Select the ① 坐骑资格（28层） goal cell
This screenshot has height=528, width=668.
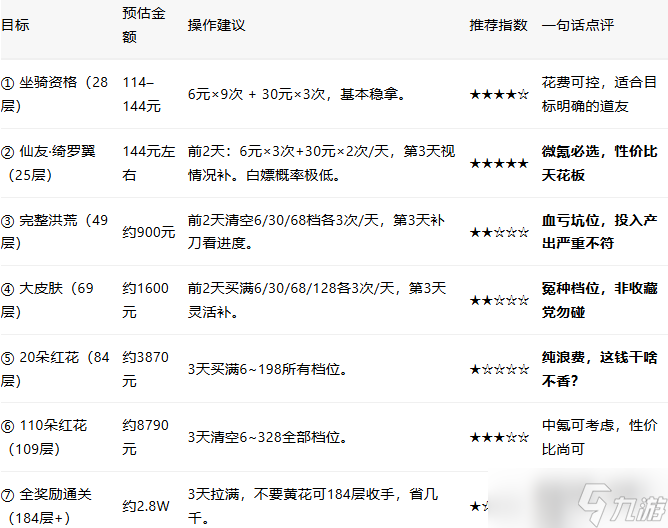click(x=54, y=93)
